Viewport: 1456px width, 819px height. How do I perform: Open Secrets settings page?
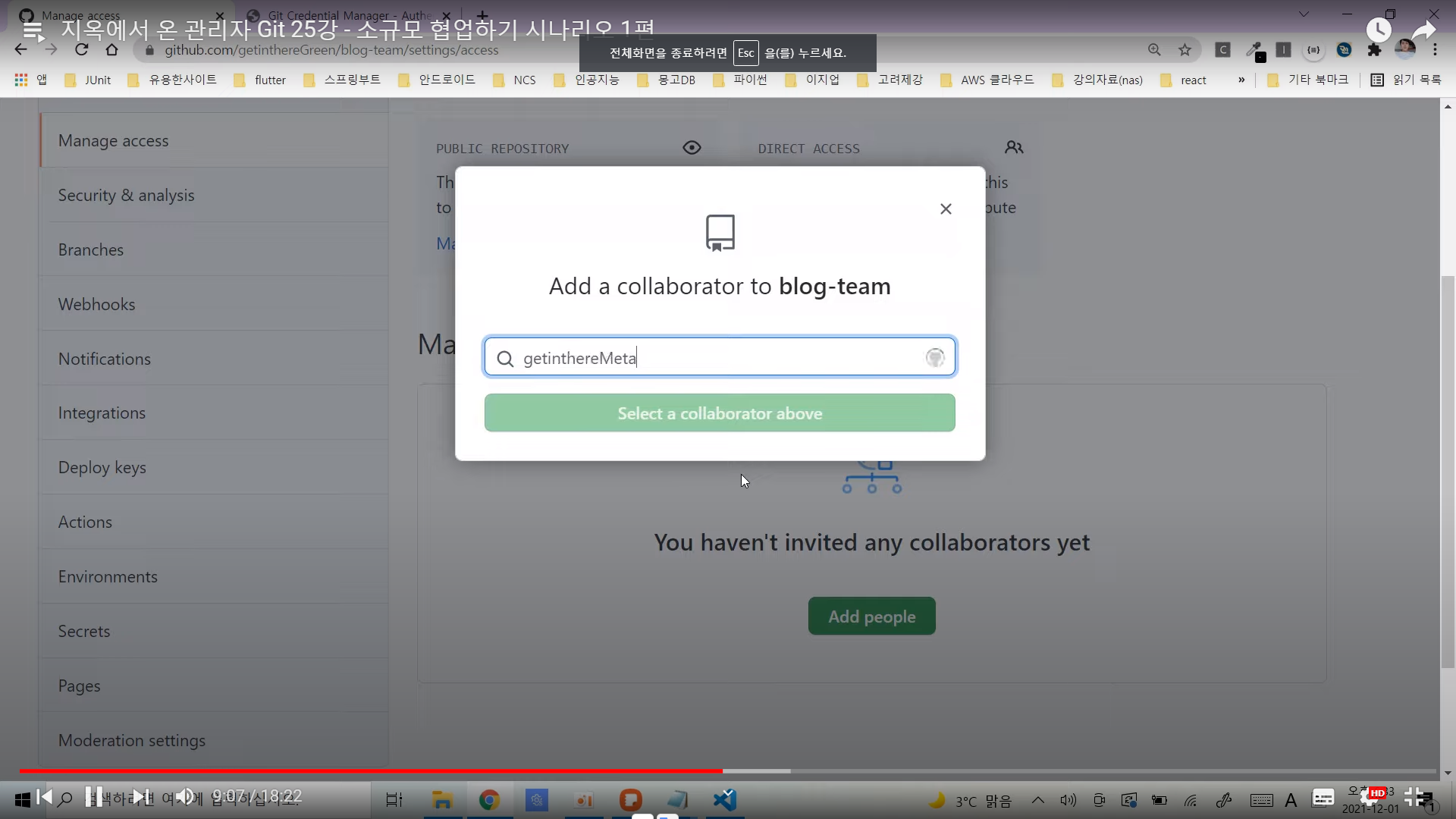[214, 631]
